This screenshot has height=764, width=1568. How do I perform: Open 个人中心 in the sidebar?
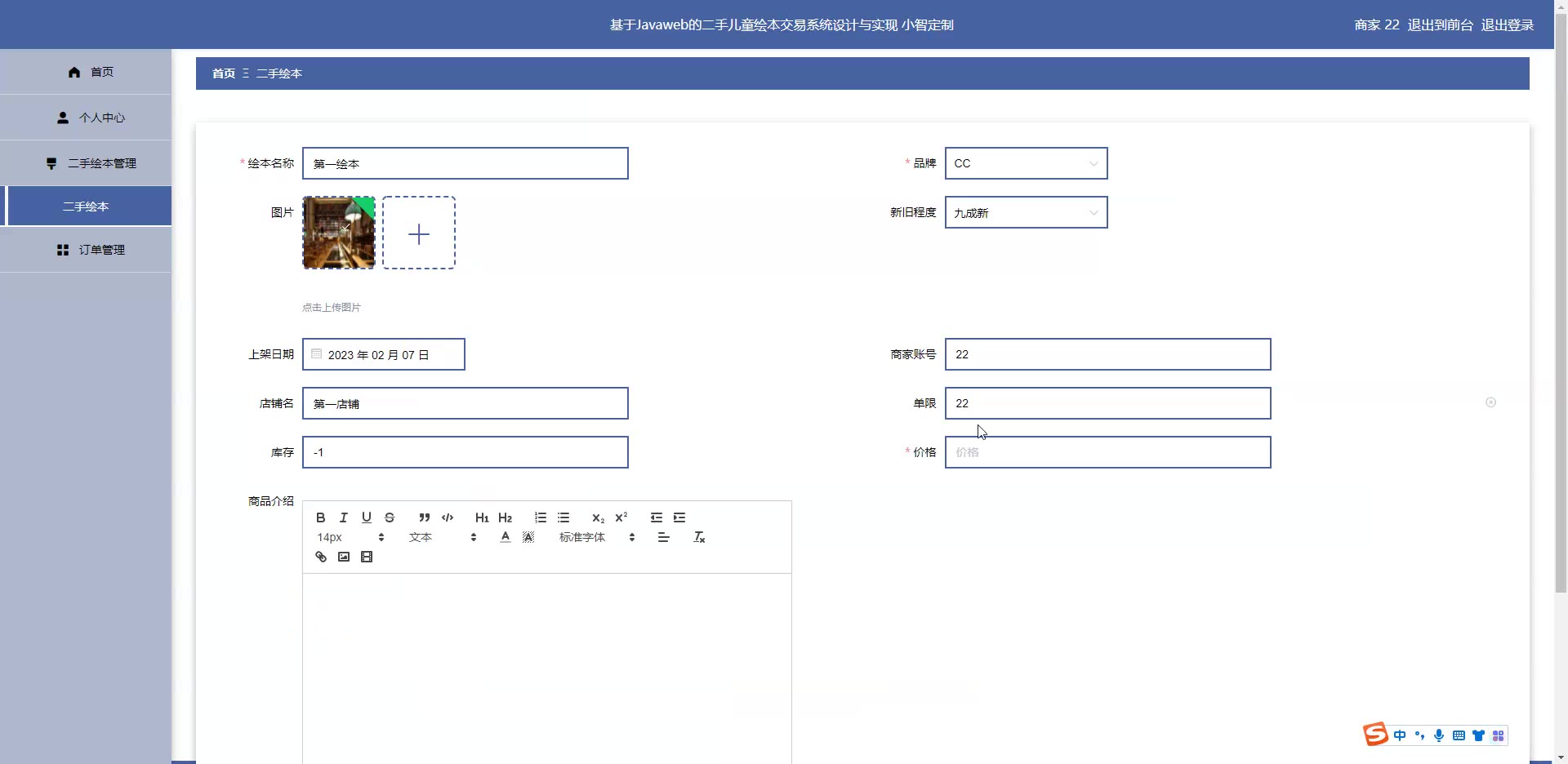(86, 118)
